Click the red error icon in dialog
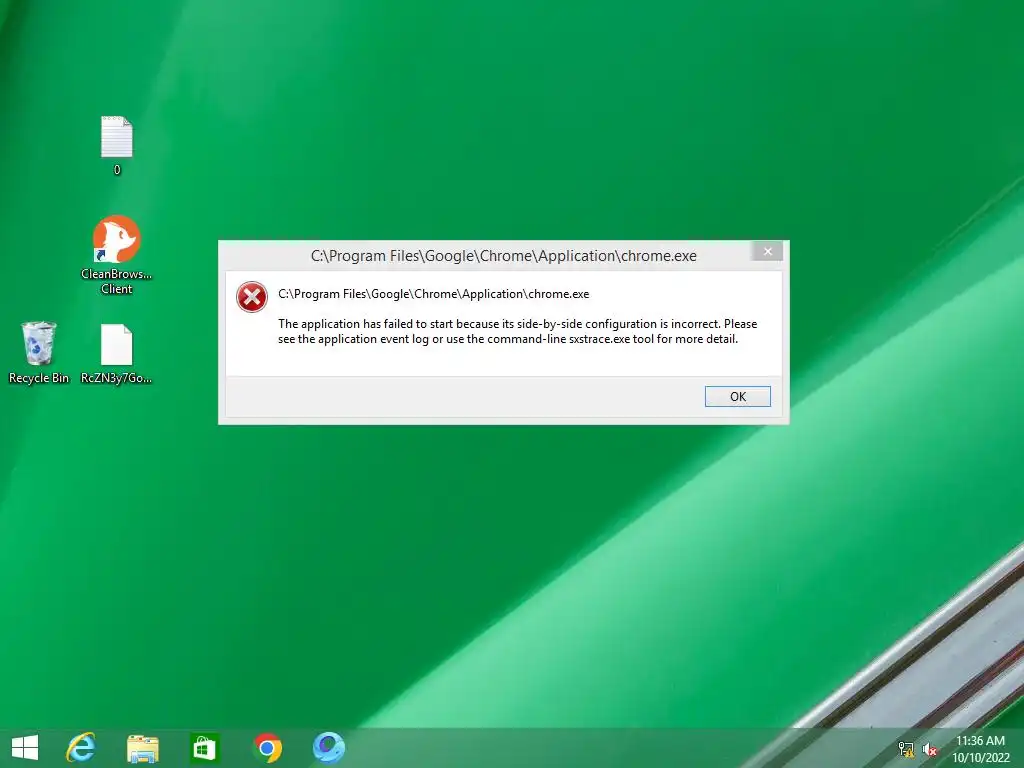The height and width of the screenshot is (768, 1024). [x=251, y=297]
